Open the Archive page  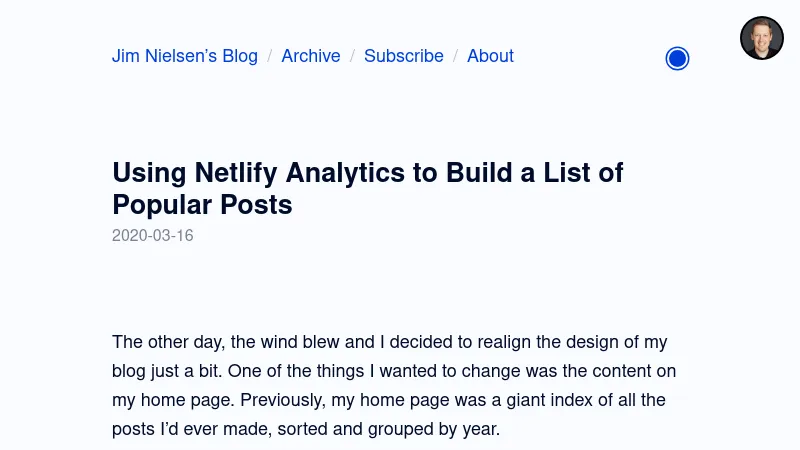311,56
